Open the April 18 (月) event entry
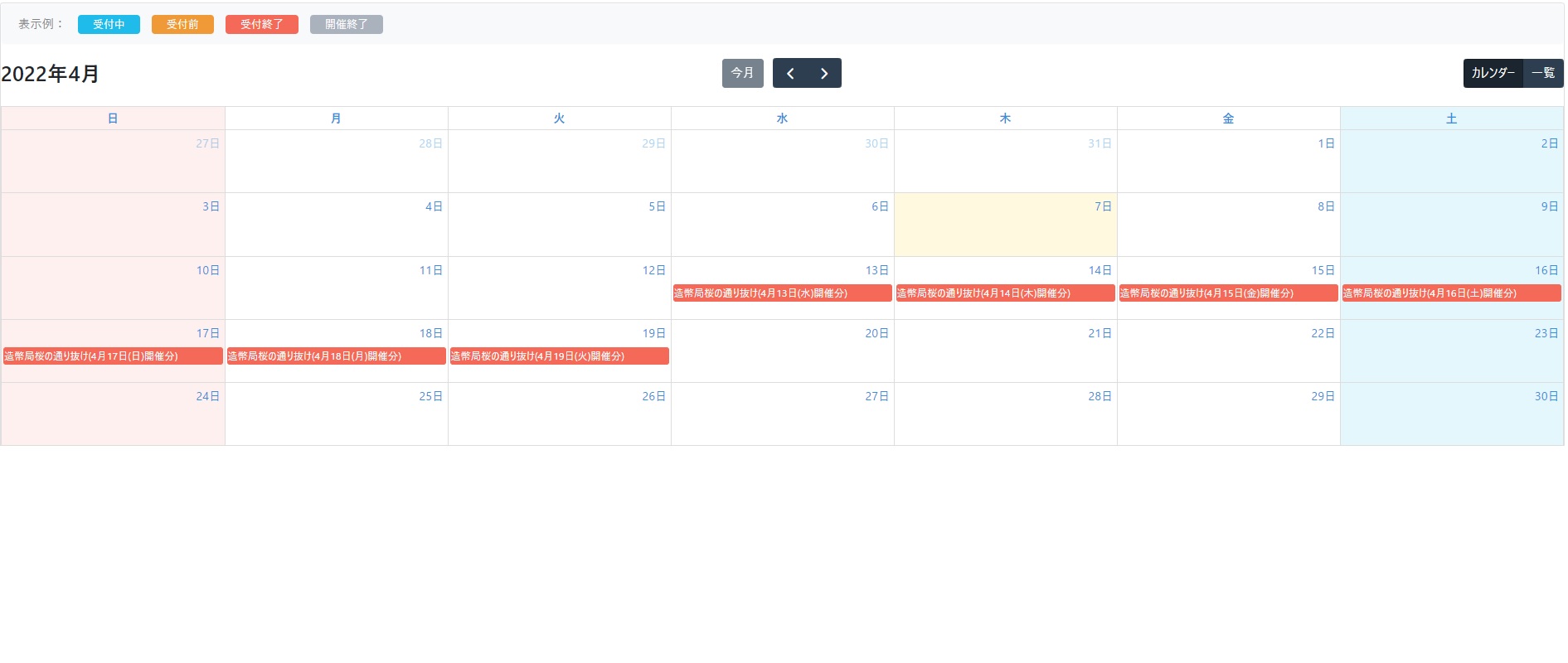This screenshot has height=663, width=1568. pos(336,356)
